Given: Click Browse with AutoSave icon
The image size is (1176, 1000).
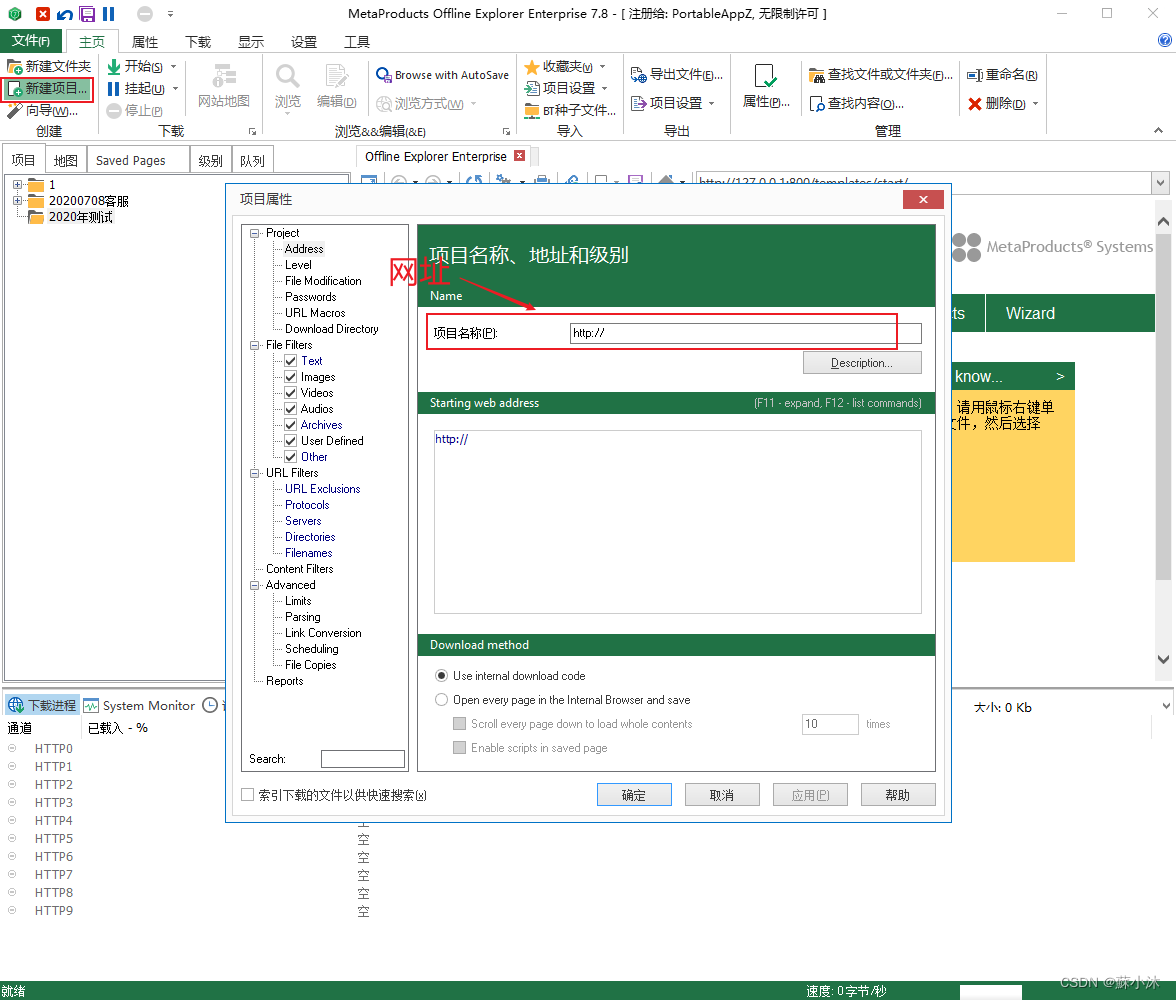Looking at the screenshot, I should coord(384,75).
